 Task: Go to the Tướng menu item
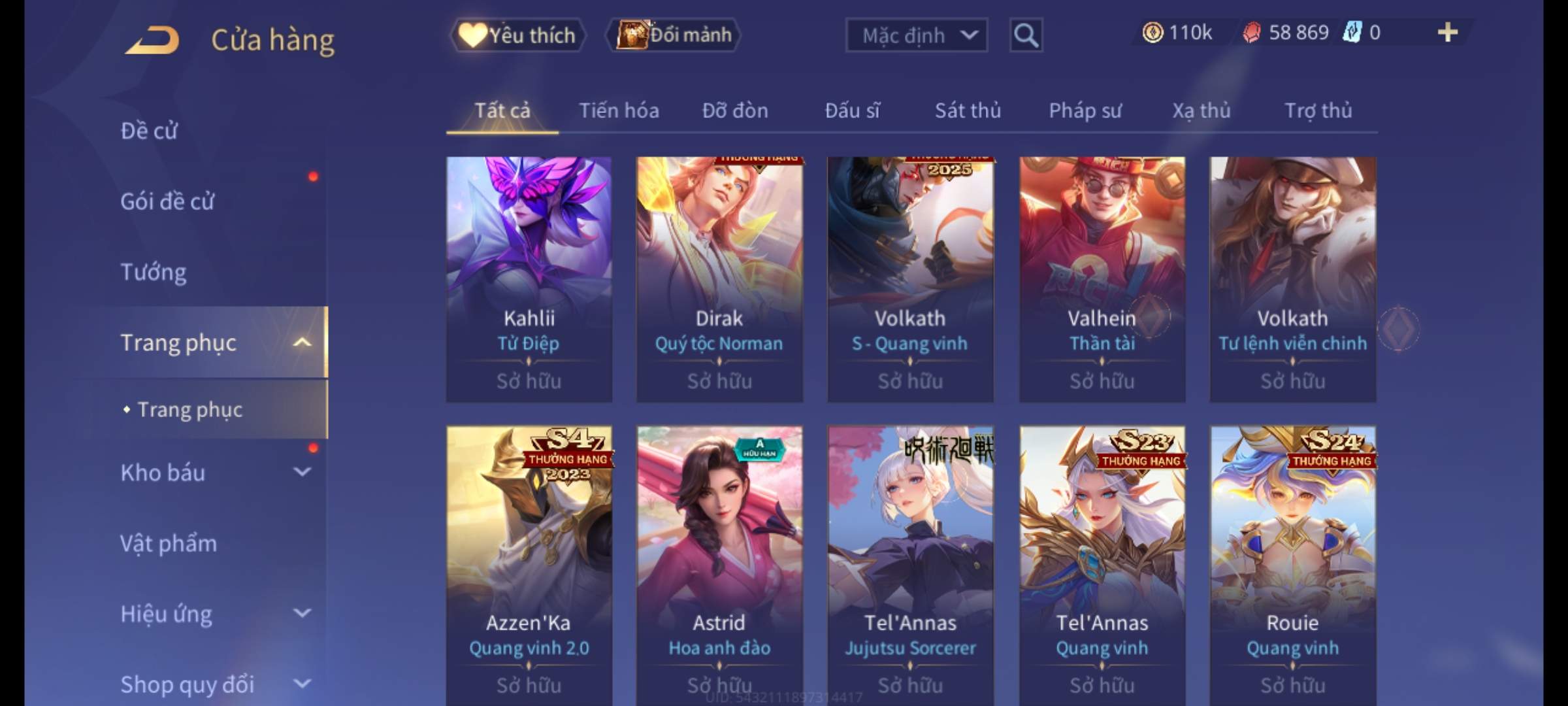tap(154, 272)
